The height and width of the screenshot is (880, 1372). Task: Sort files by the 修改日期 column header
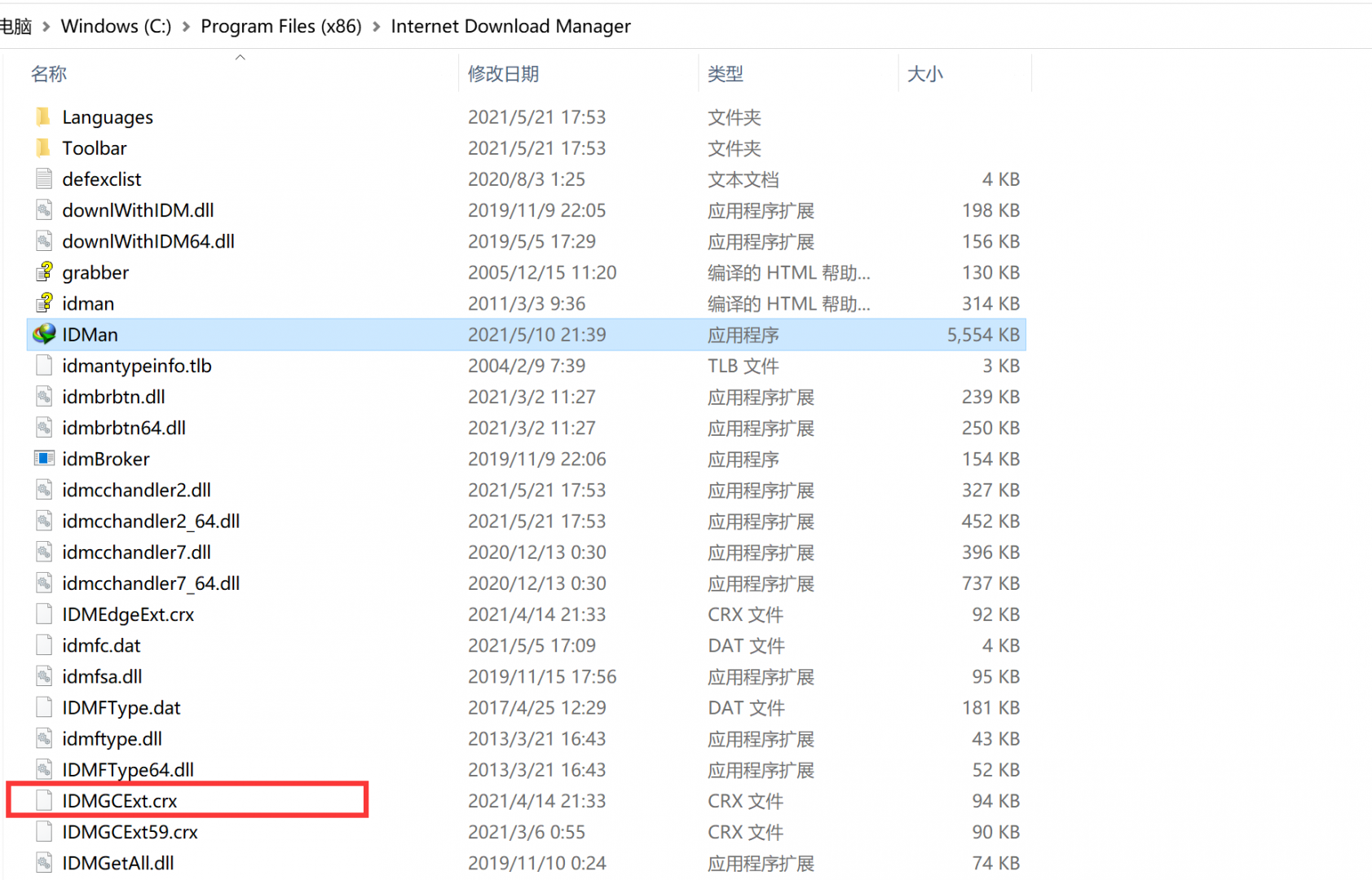(504, 74)
